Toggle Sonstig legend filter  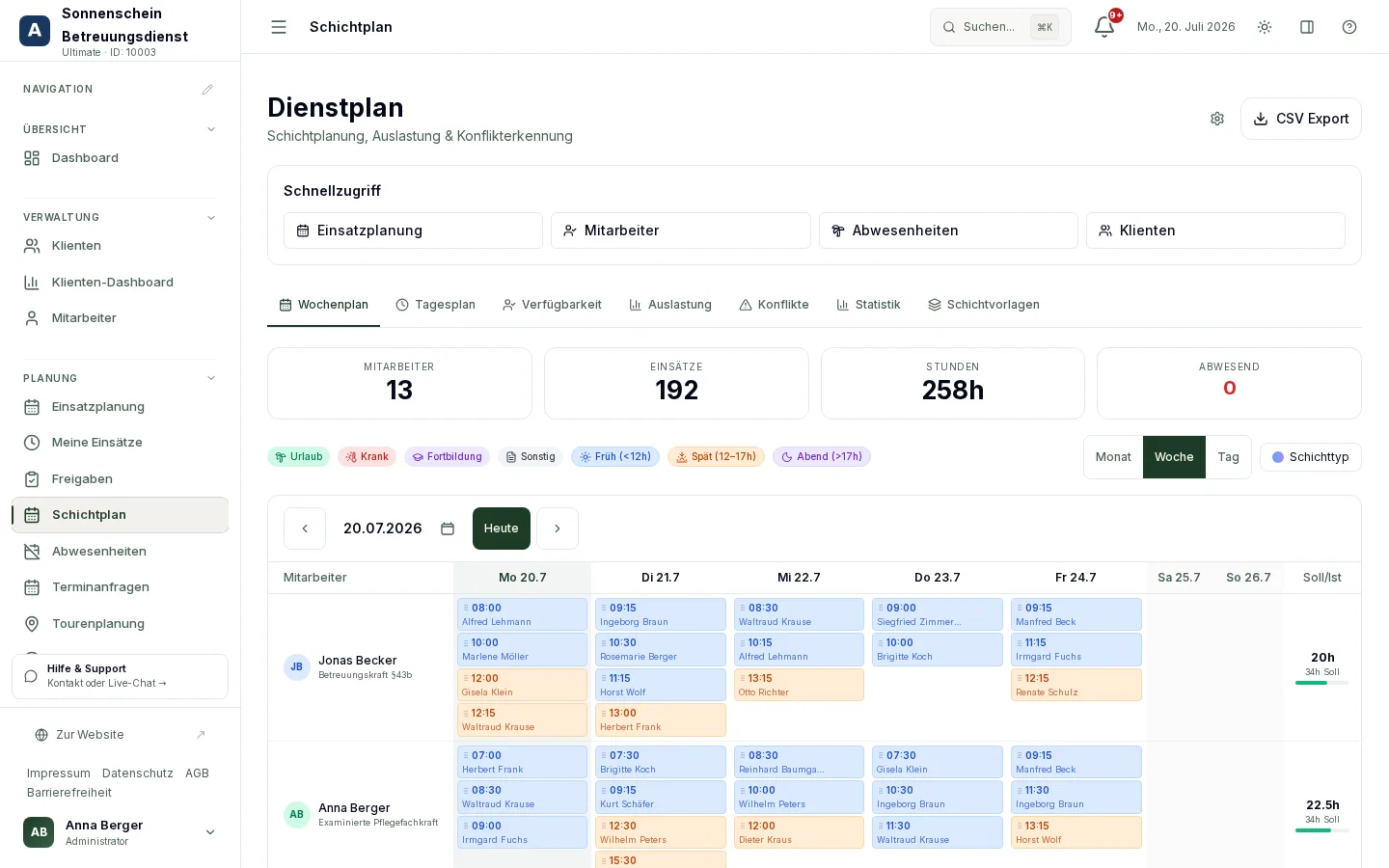coord(531,457)
